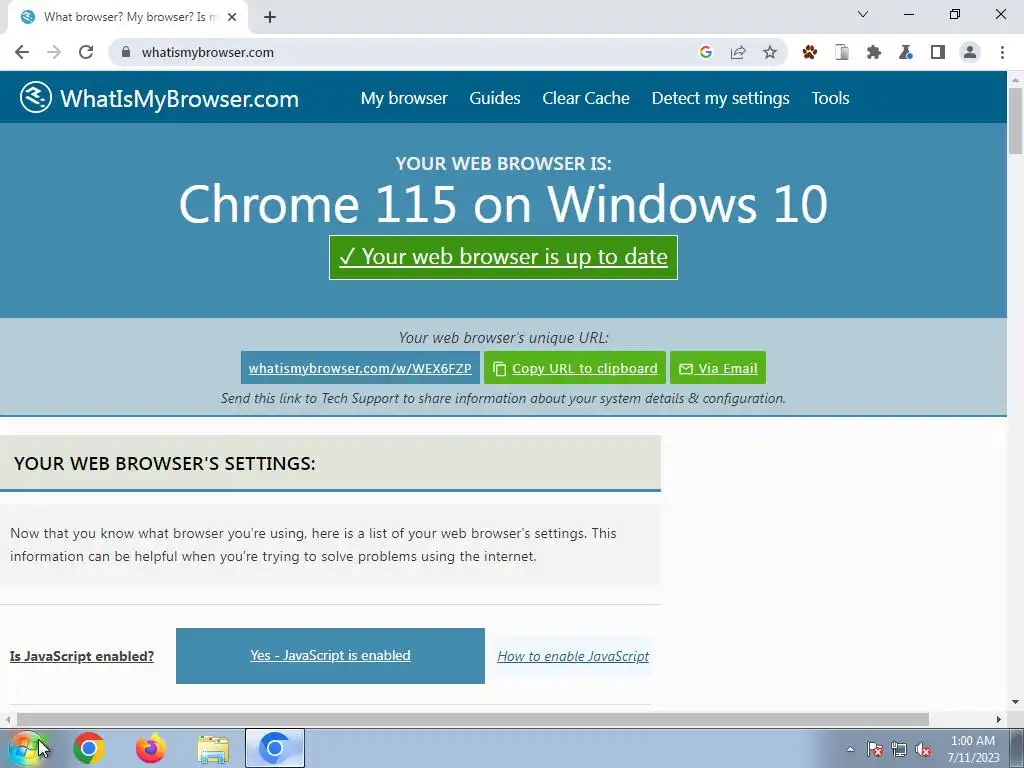This screenshot has width=1024, height=768.
Task: Open the My browser menu
Action: [404, 98]
